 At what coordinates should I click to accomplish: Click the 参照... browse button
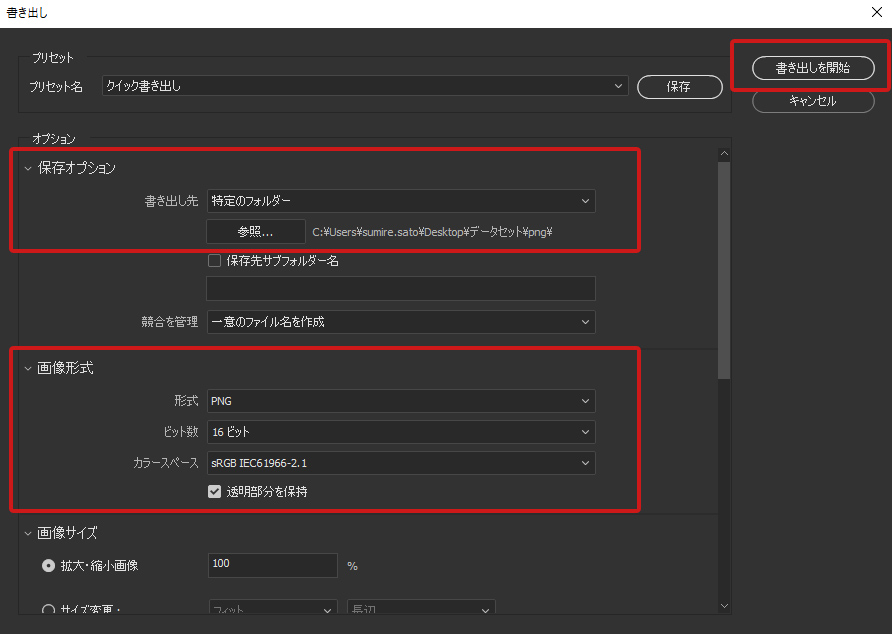(x=255, y=232)
